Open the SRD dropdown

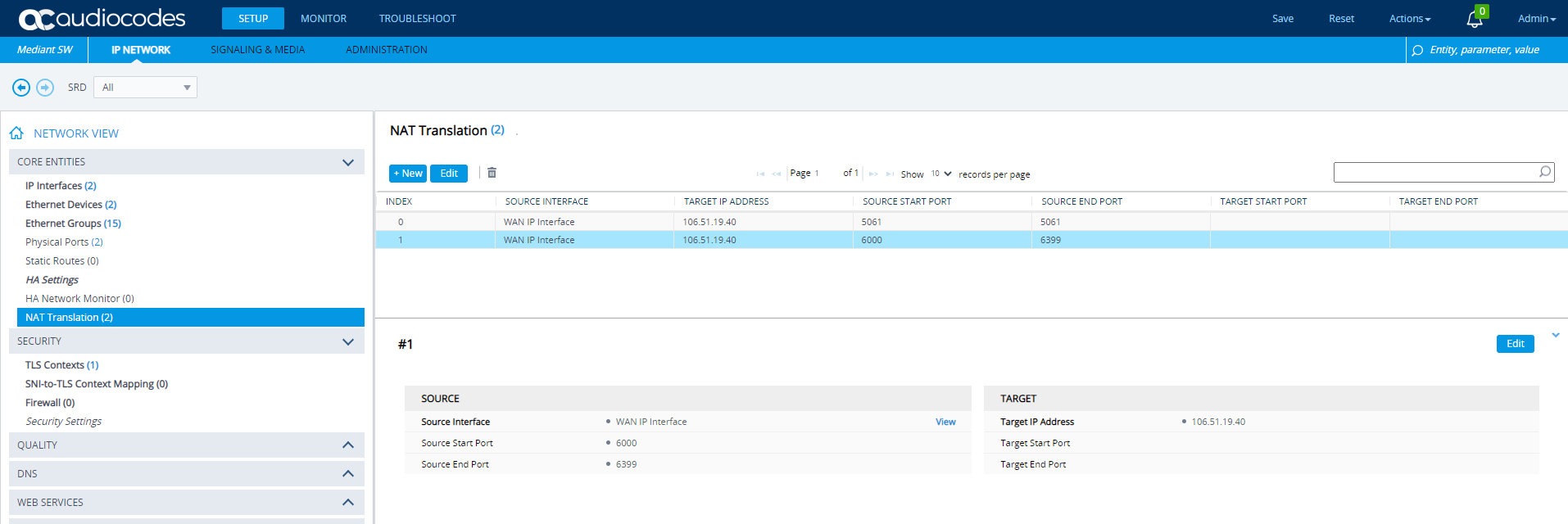click(145, 88)
